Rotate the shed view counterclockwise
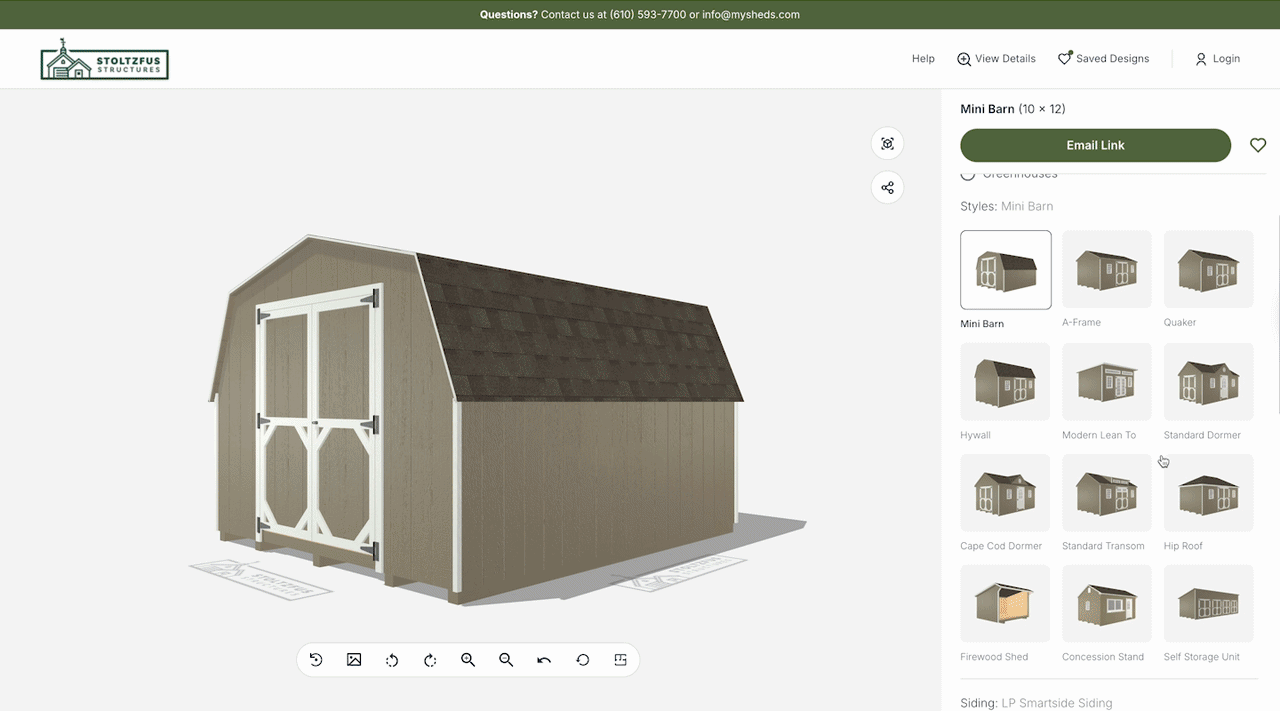The width and height of the screenshot is (1280, 711). 392,660
